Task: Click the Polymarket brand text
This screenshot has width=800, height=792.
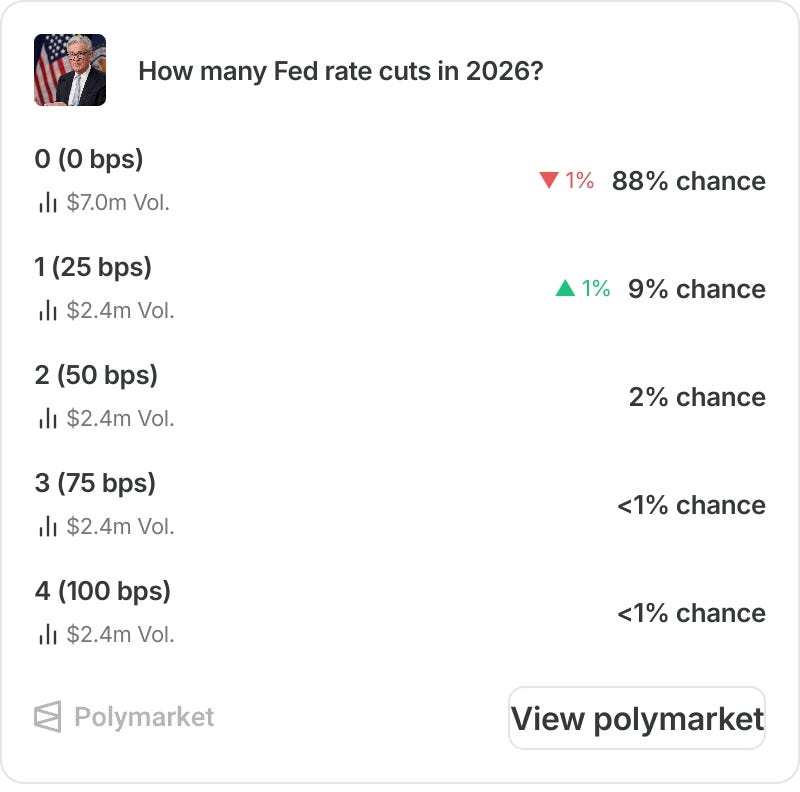Action: [144, 717]
